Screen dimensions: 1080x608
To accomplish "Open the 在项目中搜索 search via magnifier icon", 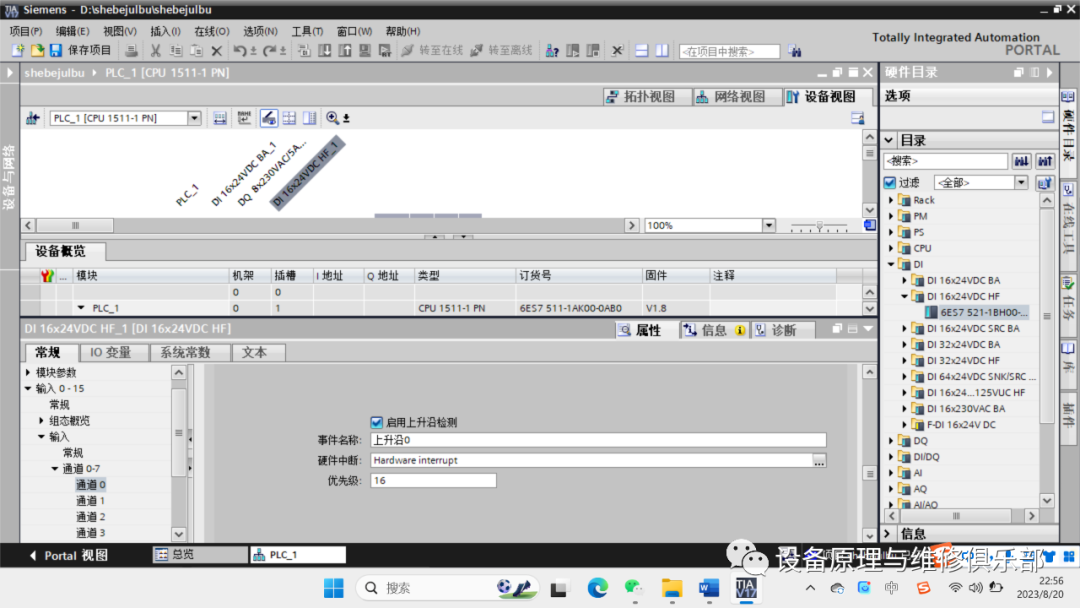I will (x=795, y=50).
